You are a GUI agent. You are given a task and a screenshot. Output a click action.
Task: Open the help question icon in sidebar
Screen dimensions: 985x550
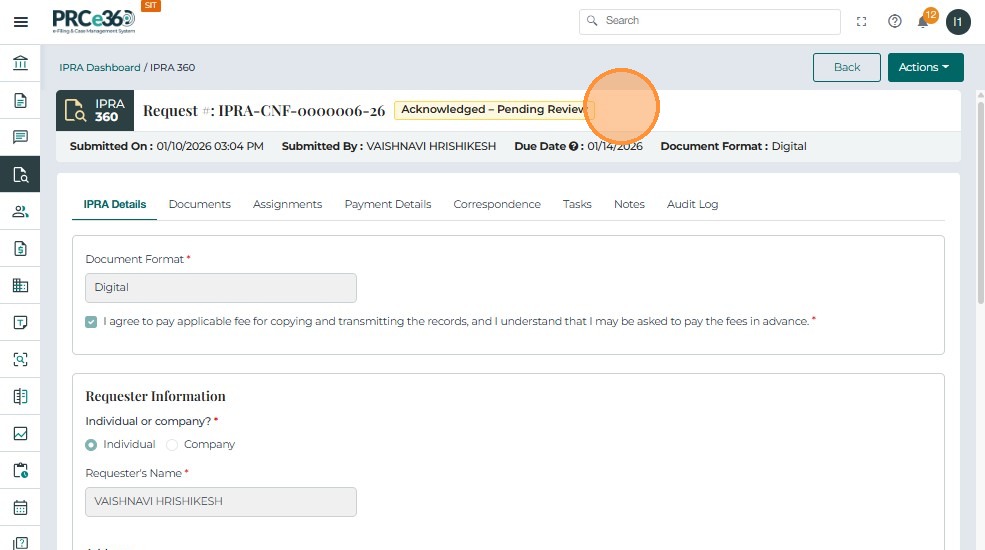tap(20, 543)
